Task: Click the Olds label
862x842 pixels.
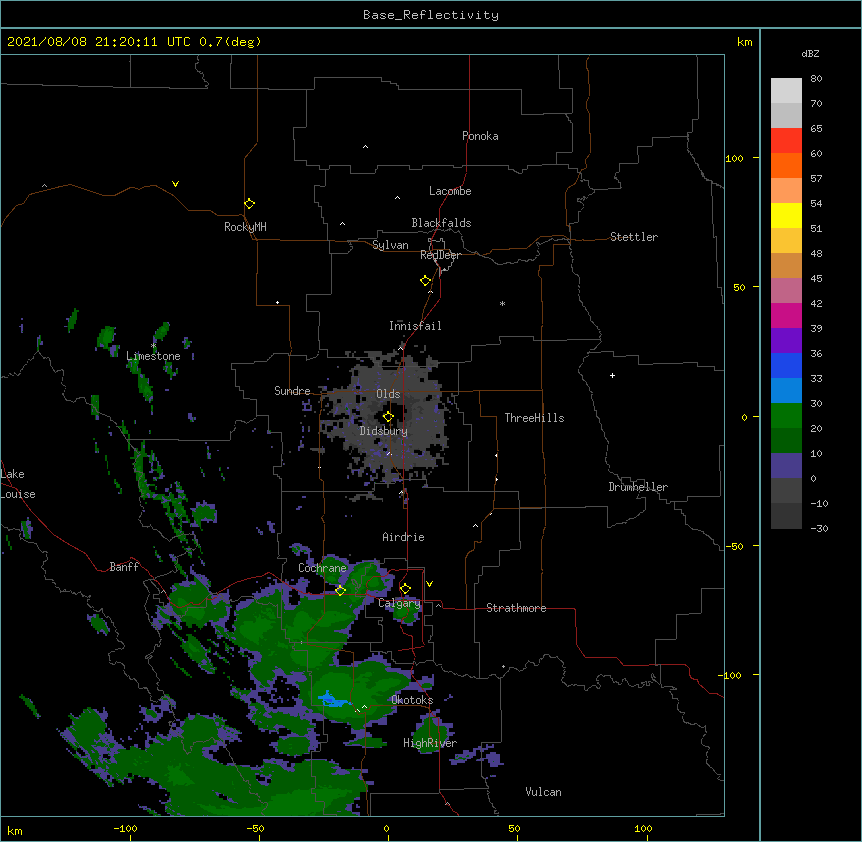Action: pos(388,394)
